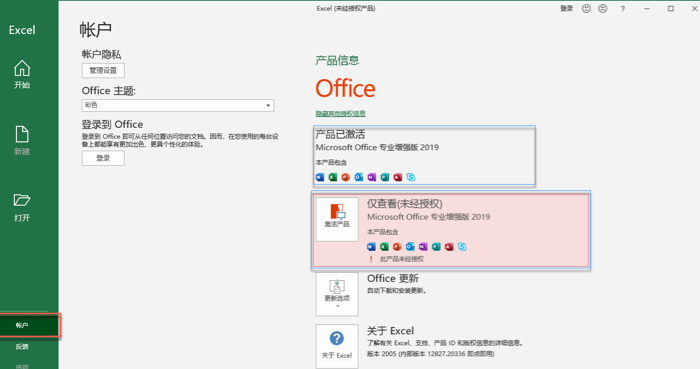The image size is (700, 369).
Task: Open the 更新选项 dropdown button
Action: click(x=337, y=294)
